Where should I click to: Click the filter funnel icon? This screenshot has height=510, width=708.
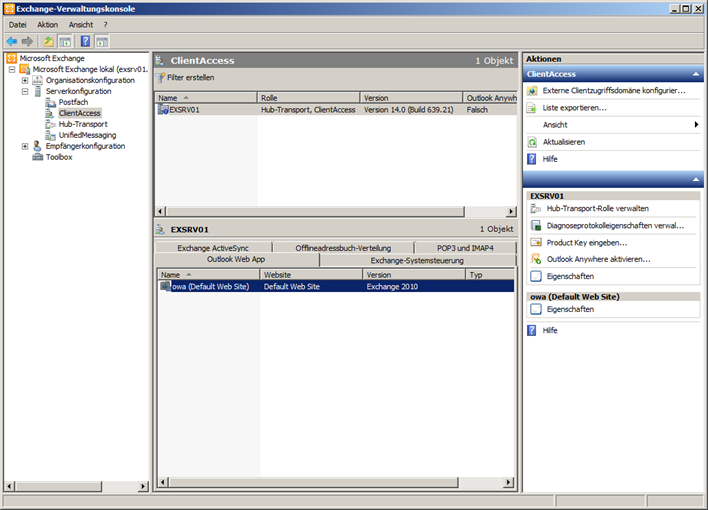(x=160, y=78)
